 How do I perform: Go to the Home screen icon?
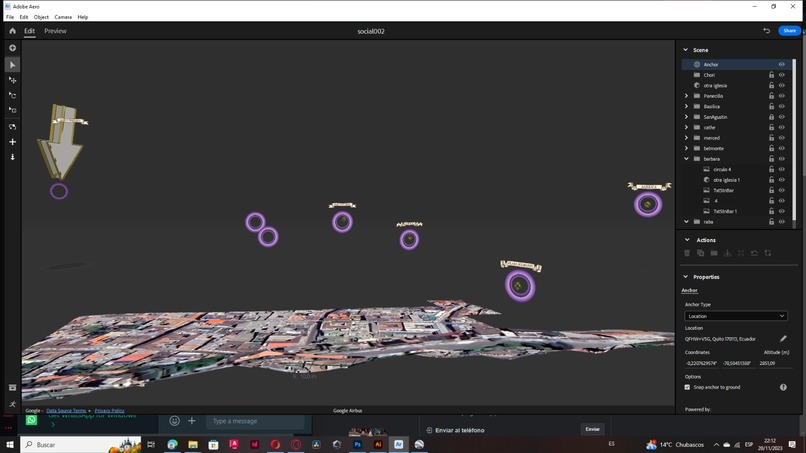pyautogui.click(x=12, y=31)
